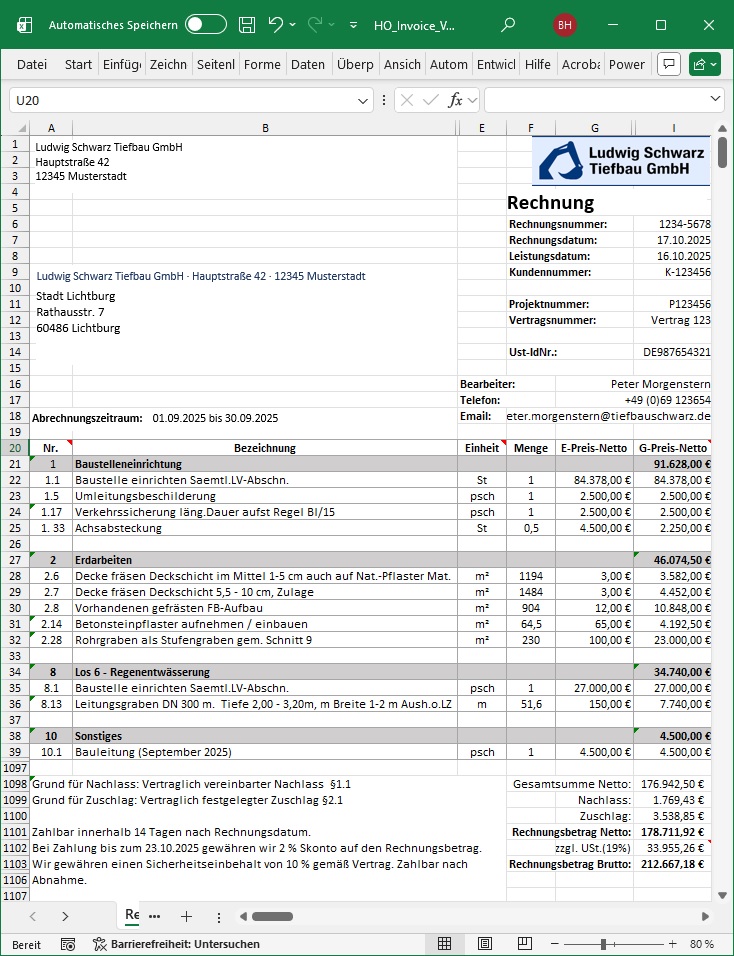The height and width of the screenshot is (956, 734).
Task: Click Barrierefreiheit: Untersuchen in status bar
Action: pos(176,944)
